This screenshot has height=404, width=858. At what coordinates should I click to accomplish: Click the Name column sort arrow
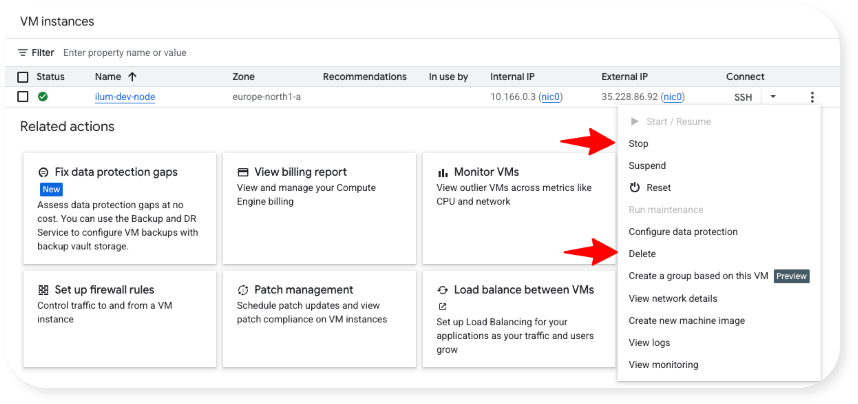coord(133,77)
